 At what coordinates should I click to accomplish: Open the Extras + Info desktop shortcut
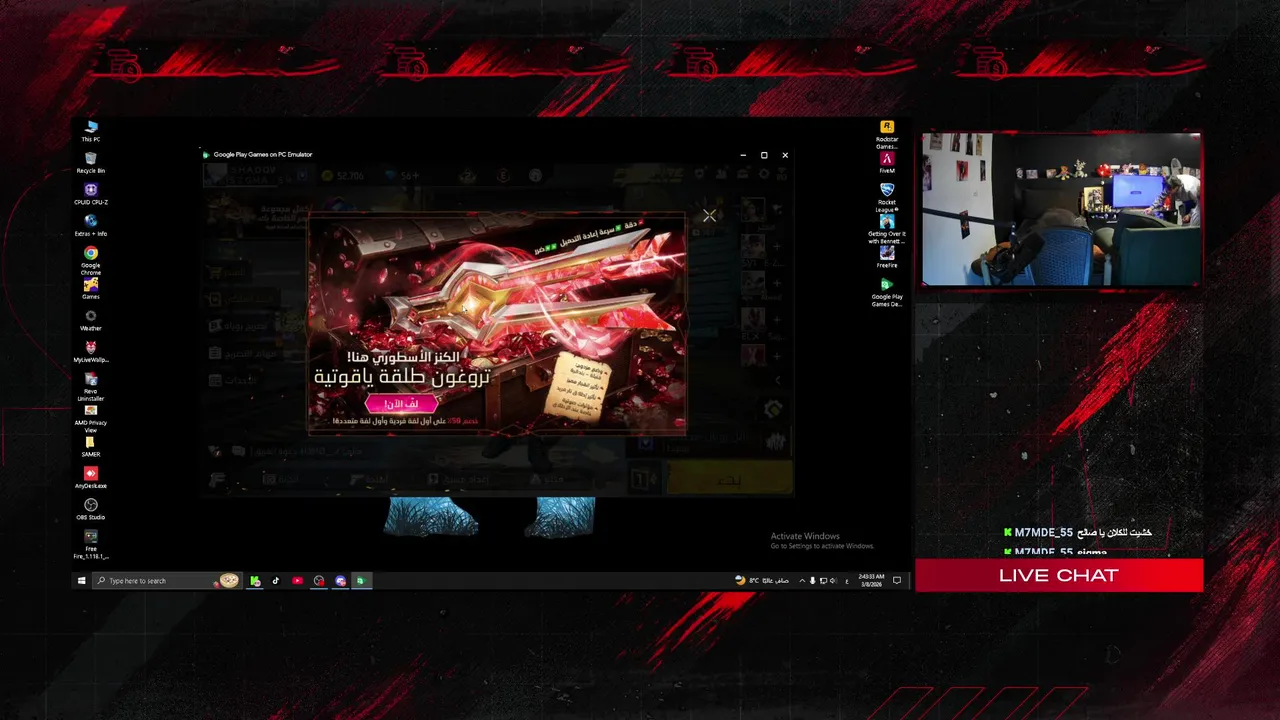[x=91, y=226]
